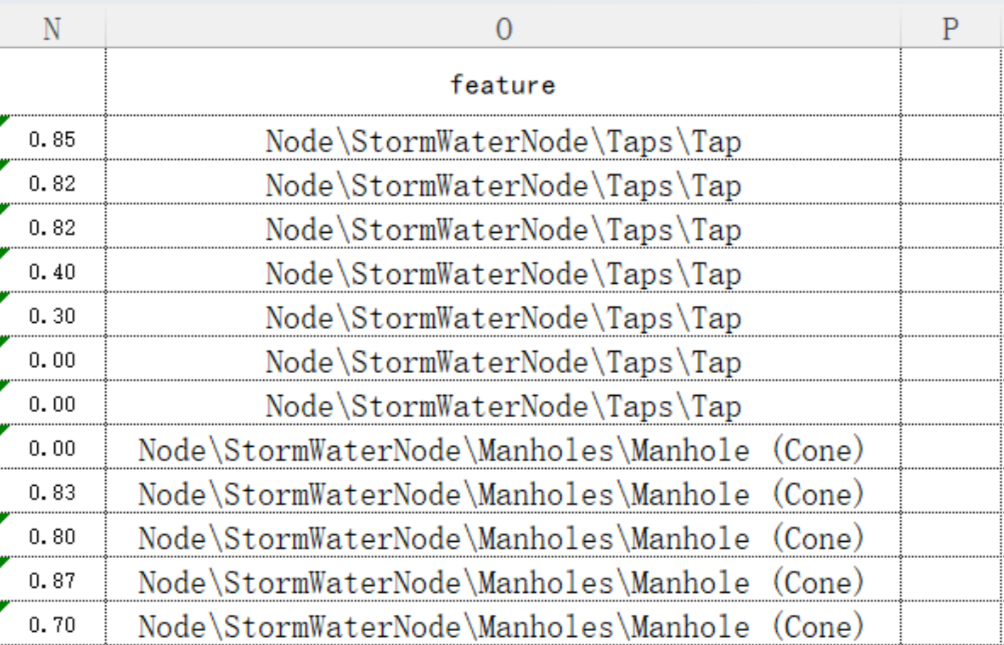Select the 0.83 value cell
1004x645 pixels.
[52, 493]
